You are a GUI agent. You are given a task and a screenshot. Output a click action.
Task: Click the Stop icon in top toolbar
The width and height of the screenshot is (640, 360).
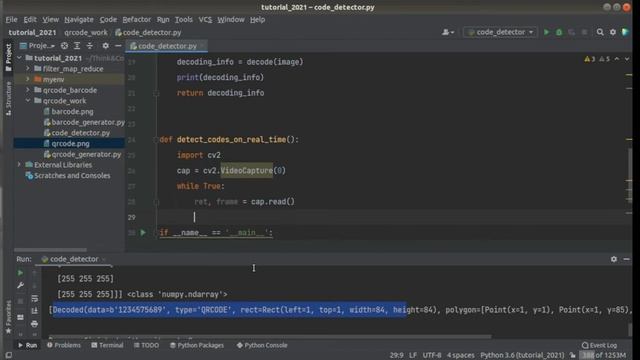[x=584, y=32]
